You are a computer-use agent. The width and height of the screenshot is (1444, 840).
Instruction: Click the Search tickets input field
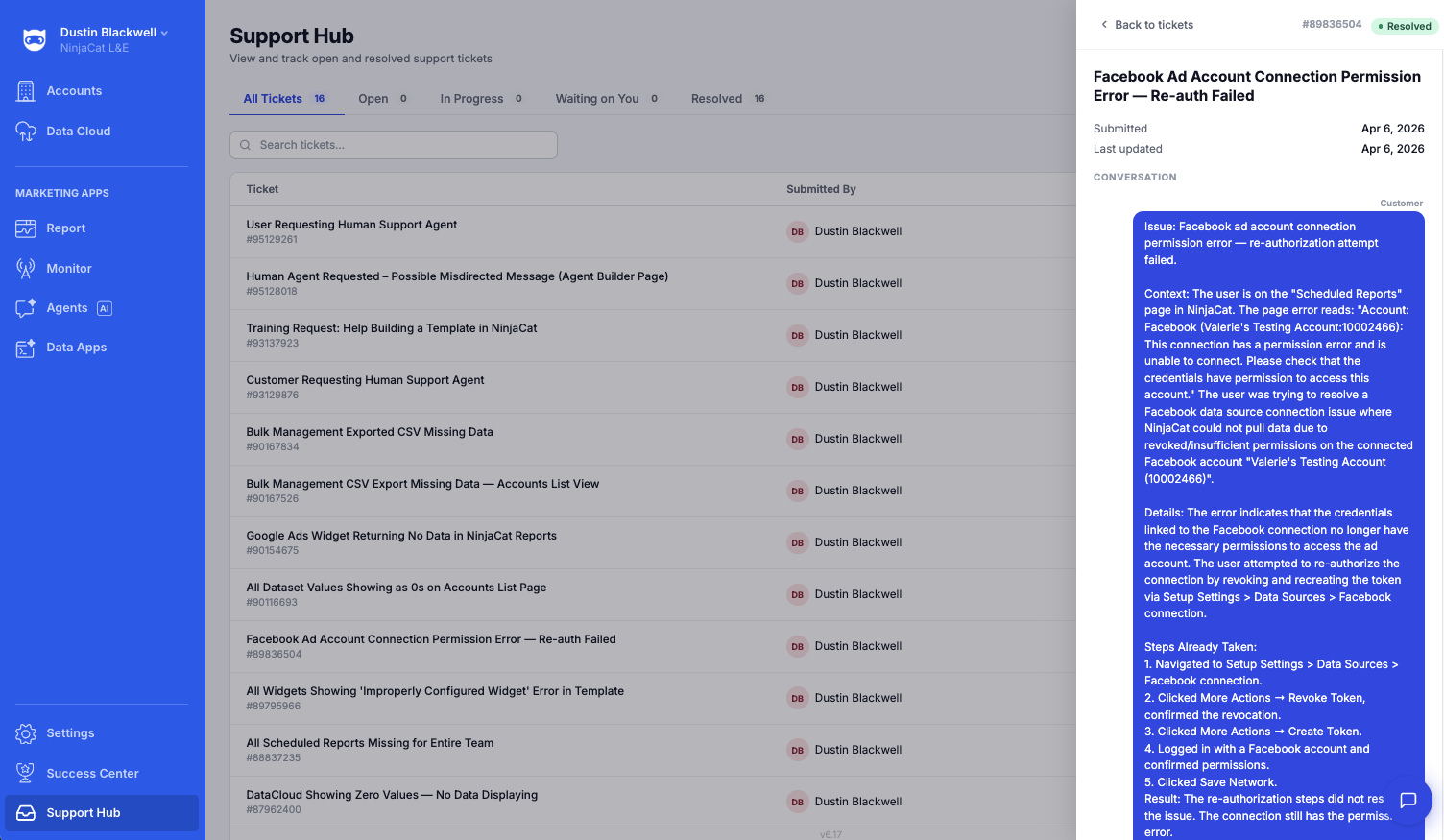[x=394, y=145]
